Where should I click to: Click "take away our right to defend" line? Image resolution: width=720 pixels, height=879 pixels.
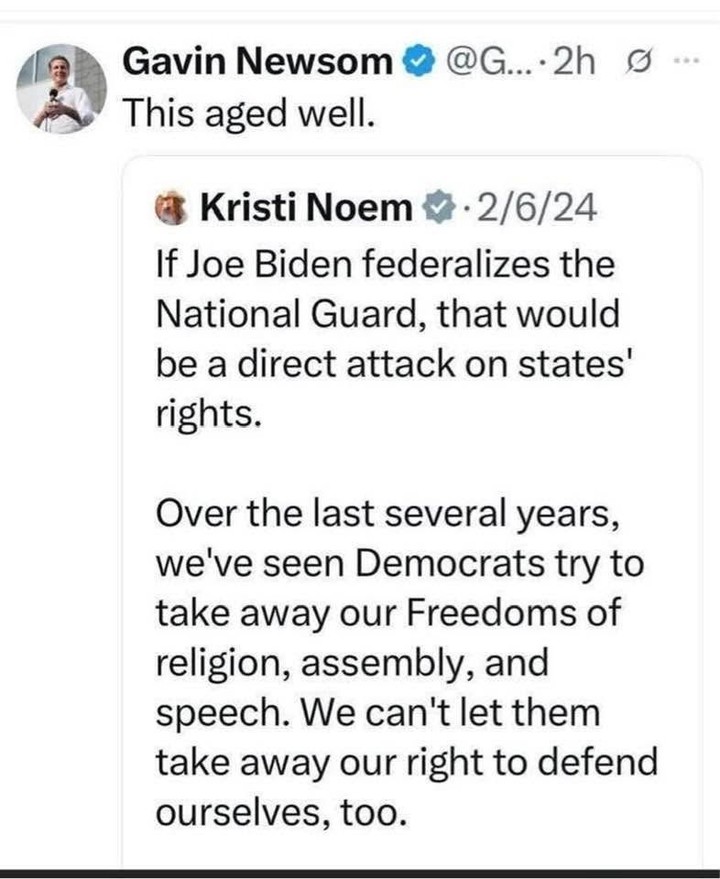click(x=407, y=763)
